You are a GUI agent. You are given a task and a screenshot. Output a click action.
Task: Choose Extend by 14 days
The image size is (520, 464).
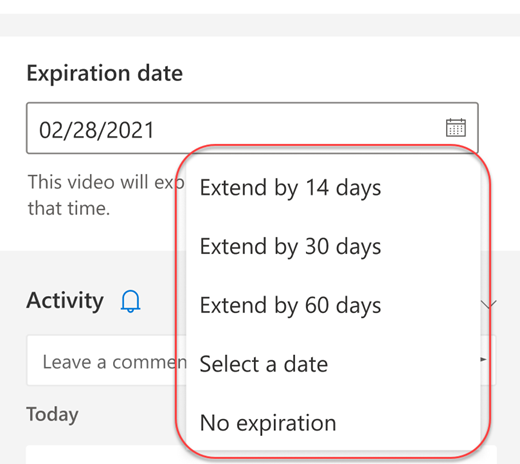point(290,188)
